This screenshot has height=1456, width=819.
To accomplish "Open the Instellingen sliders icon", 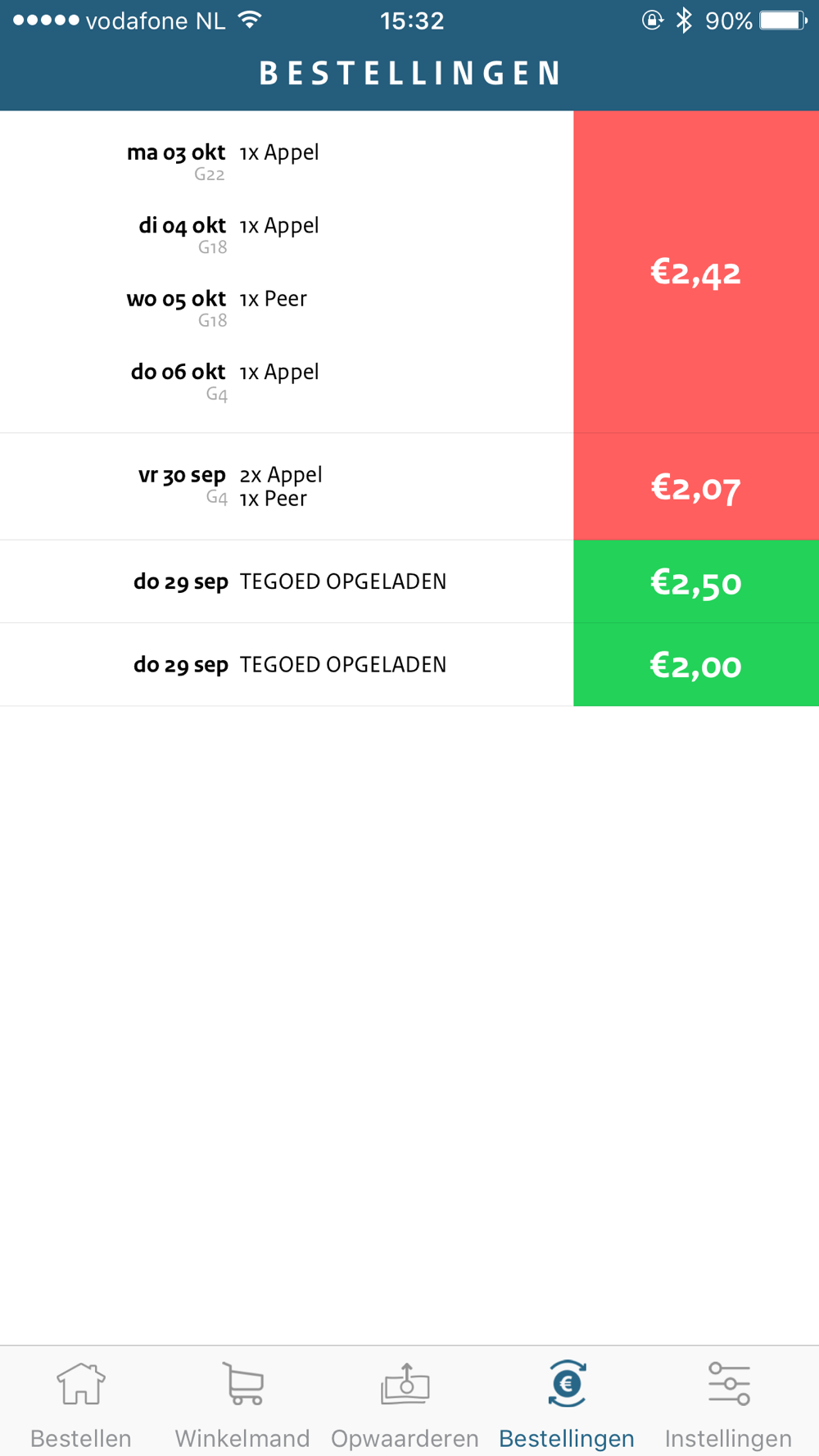I will pos(729,1383).
